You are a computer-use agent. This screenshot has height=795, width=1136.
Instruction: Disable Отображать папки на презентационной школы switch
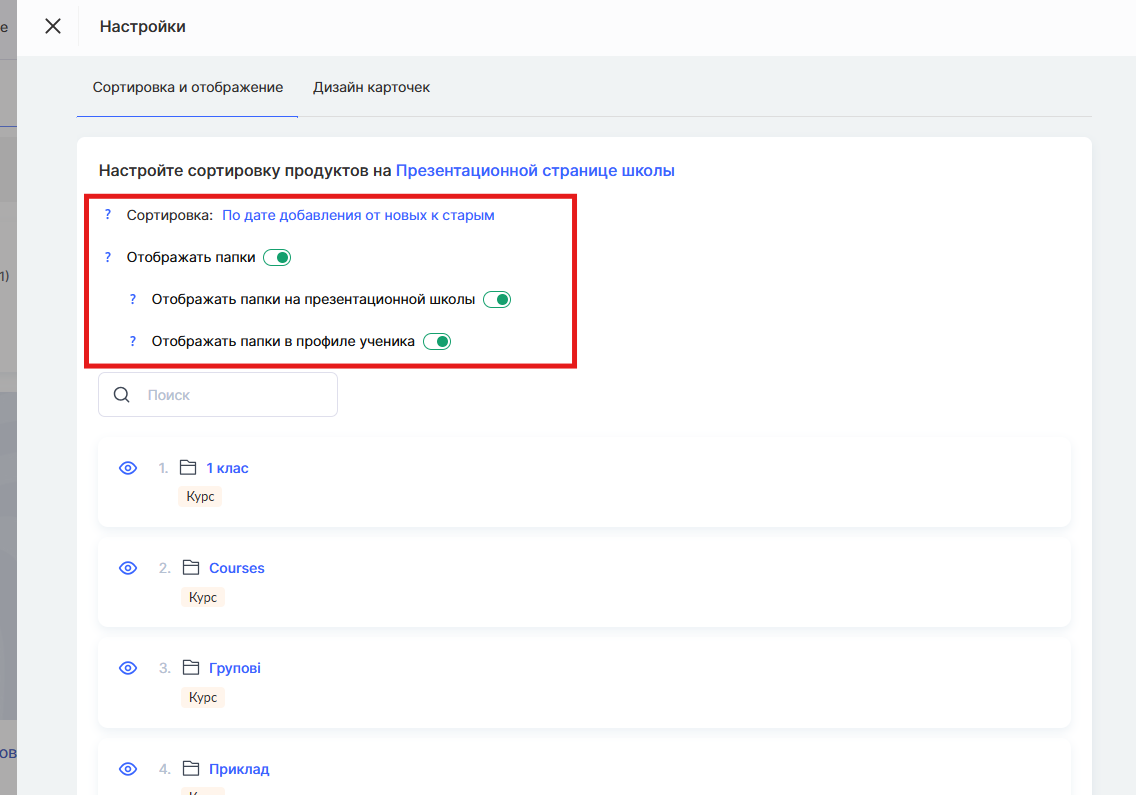coord(497,299)
